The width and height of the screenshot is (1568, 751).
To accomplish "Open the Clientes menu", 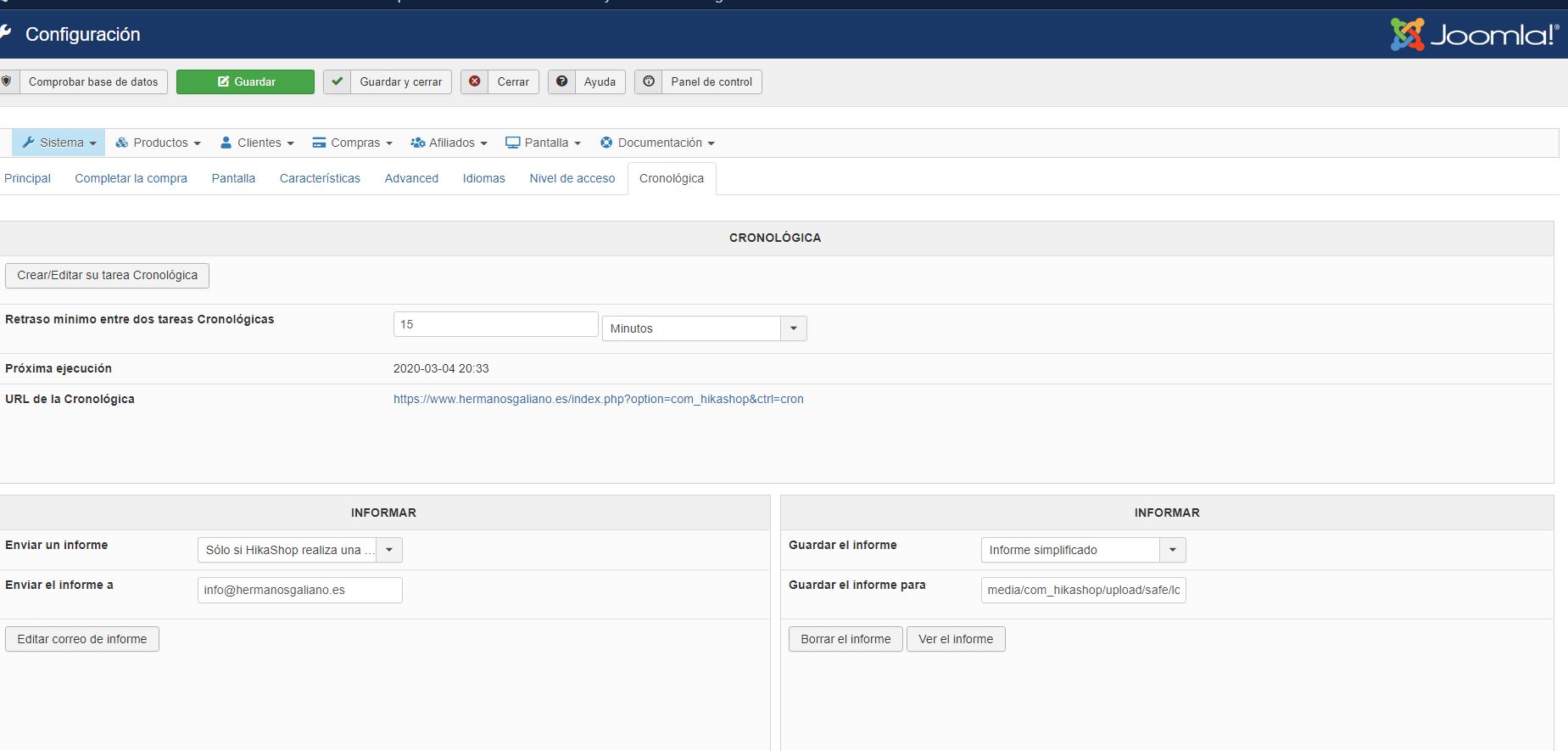I will point(257,143).
